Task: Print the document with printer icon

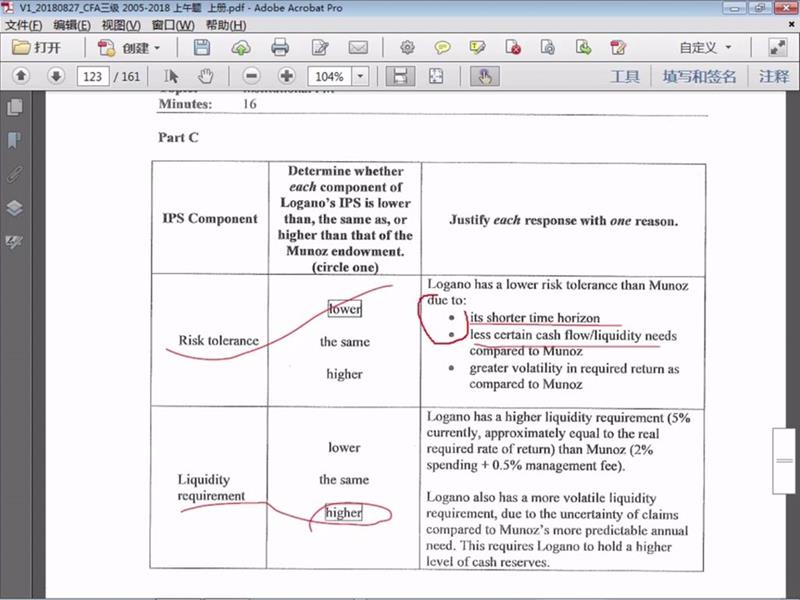Action: [x=280, y=47]
